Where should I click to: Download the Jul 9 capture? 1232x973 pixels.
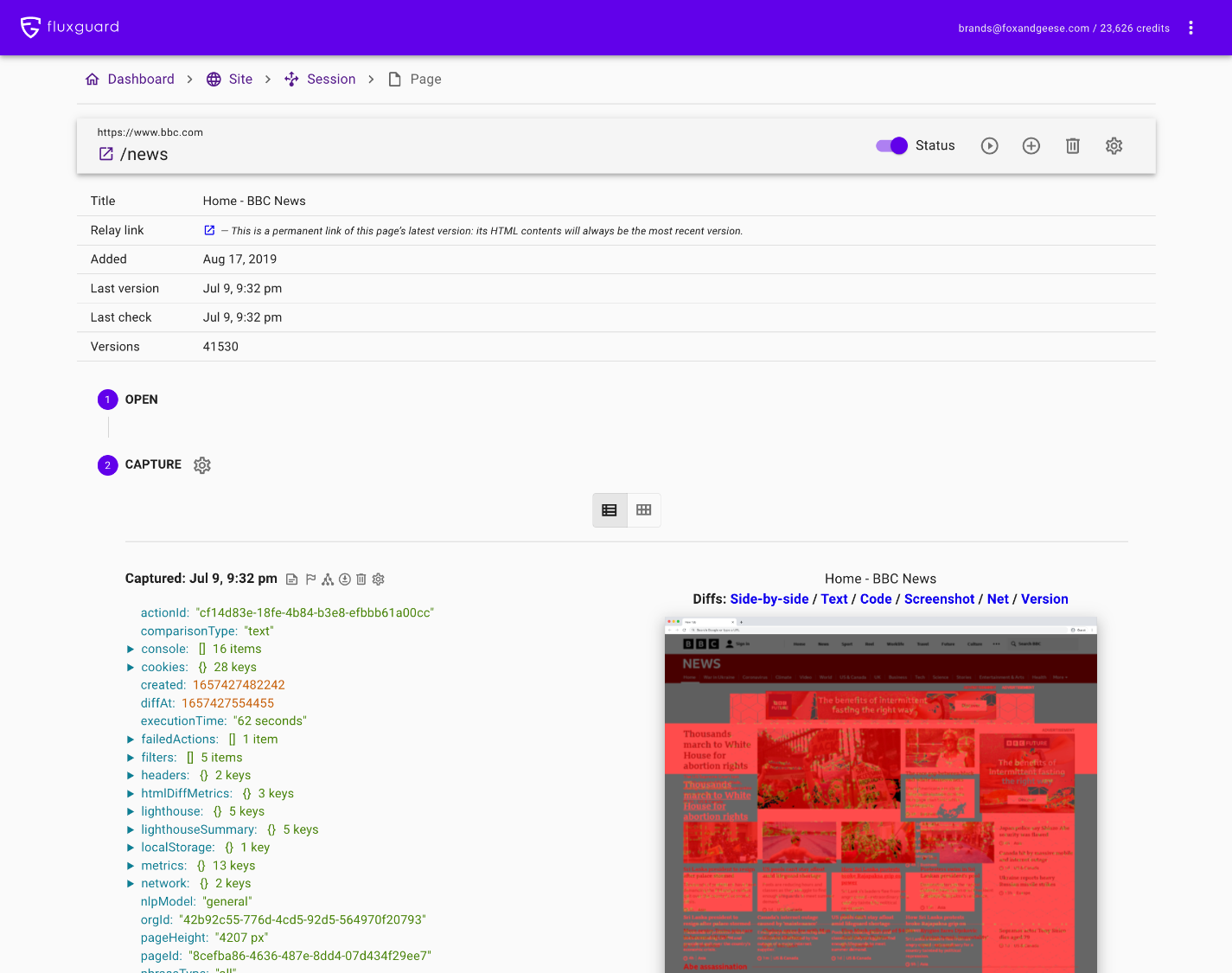pos(345,579)
